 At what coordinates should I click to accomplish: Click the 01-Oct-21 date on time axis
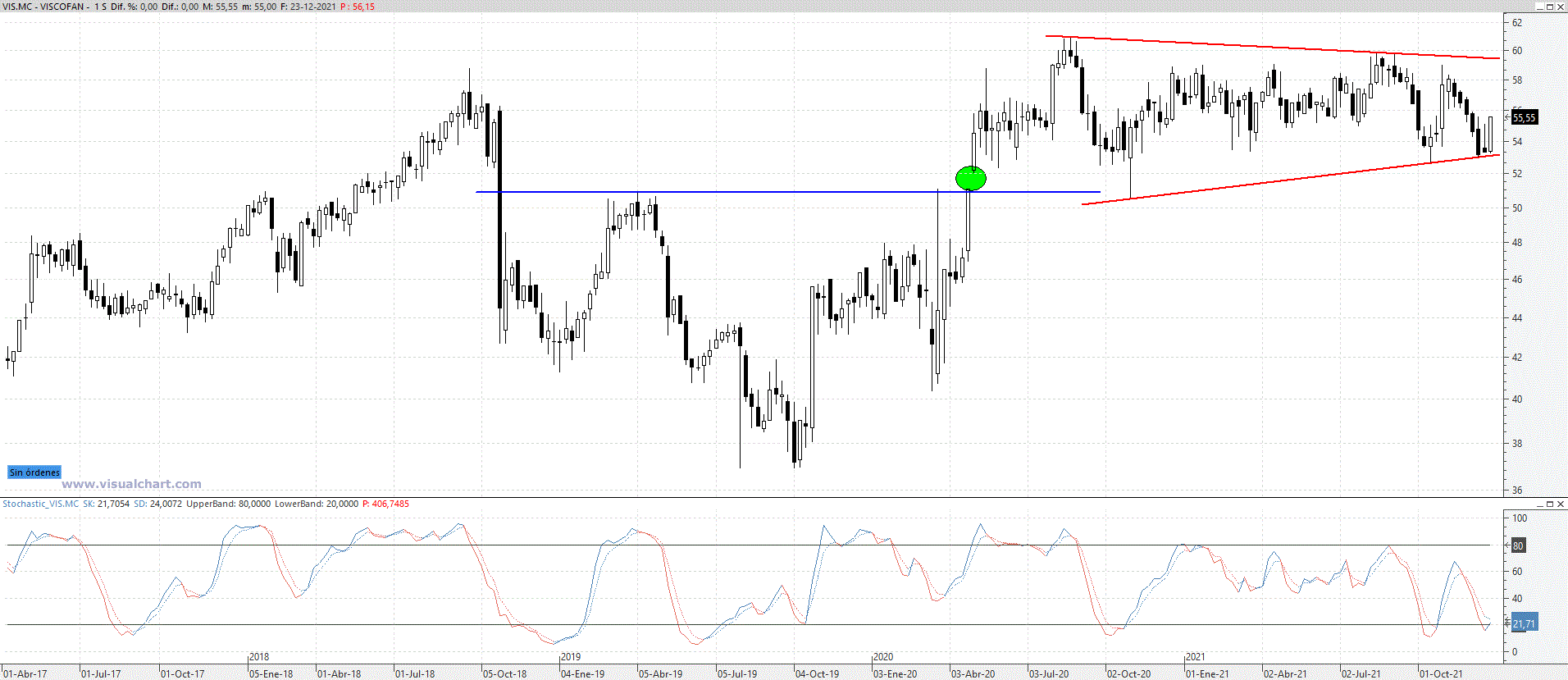(x=1440, y=674)
